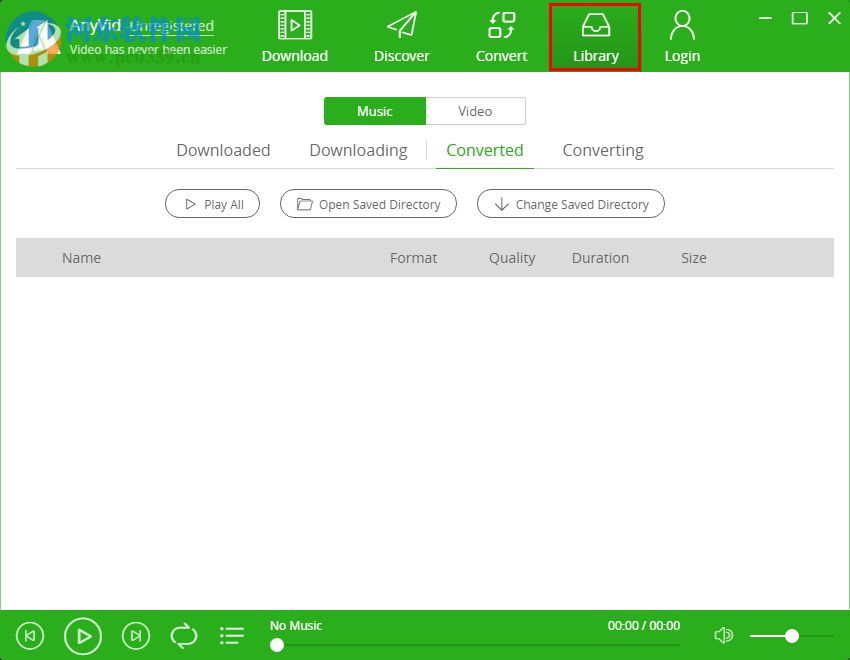The width and height of the screenshot is (850, 660).
Task: Mute the audio volume
Action: coord(723,635)
